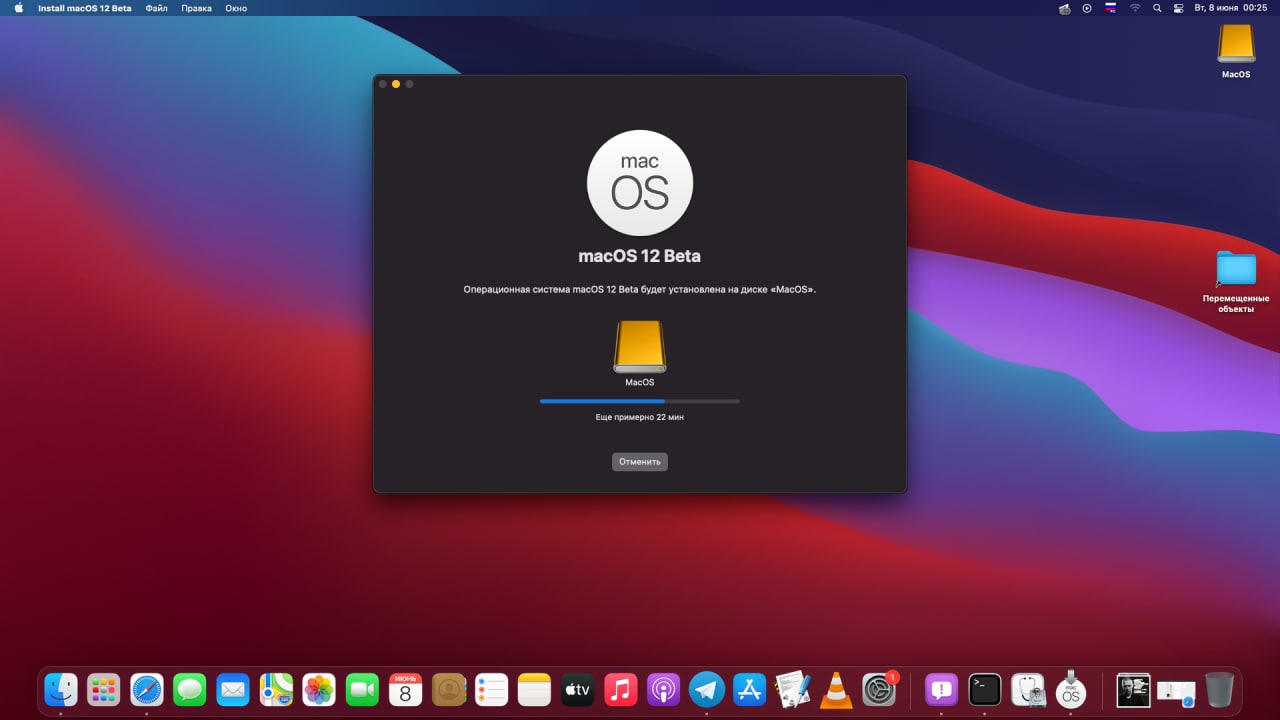This screenshot has height=720, width=1280.
Task: Launch Telegram from the dock
Action: 707,689
